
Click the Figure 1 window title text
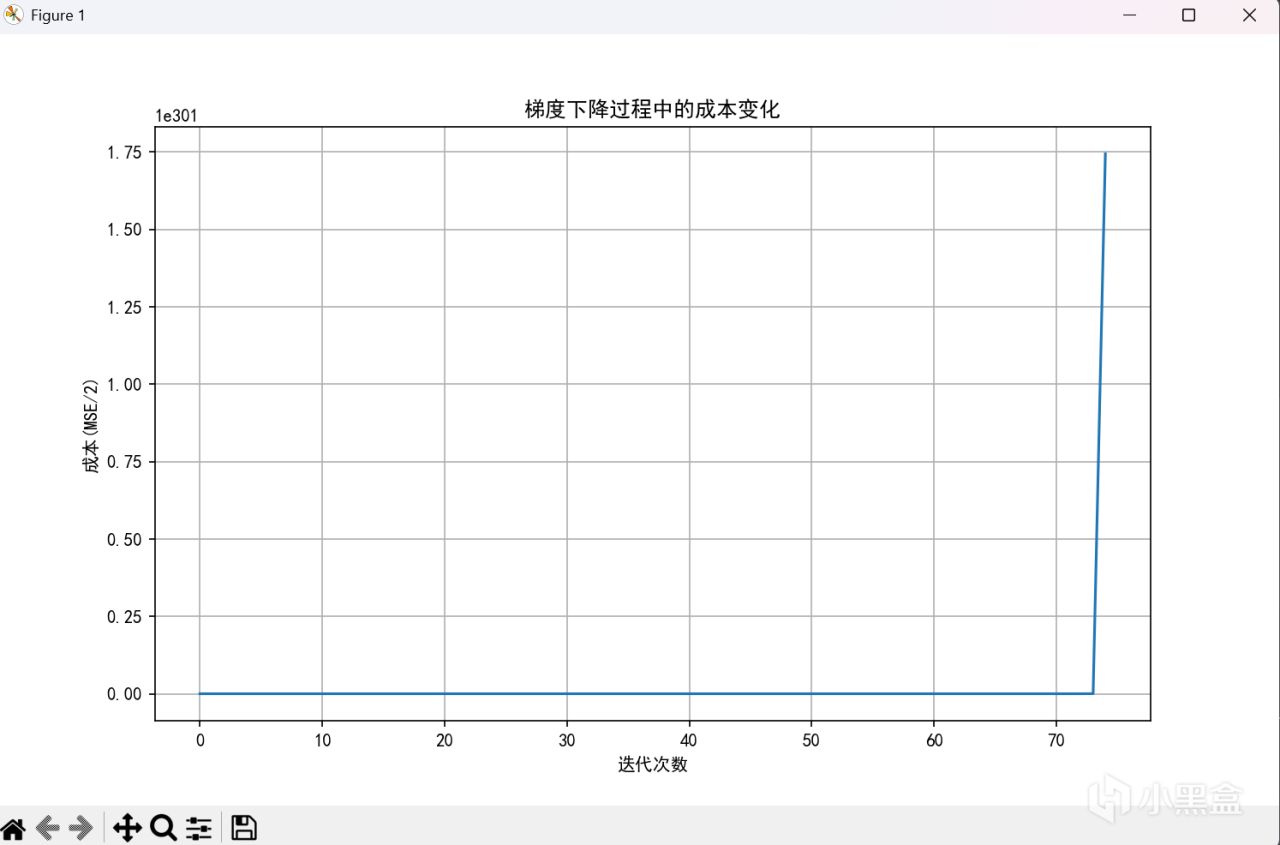58,16
